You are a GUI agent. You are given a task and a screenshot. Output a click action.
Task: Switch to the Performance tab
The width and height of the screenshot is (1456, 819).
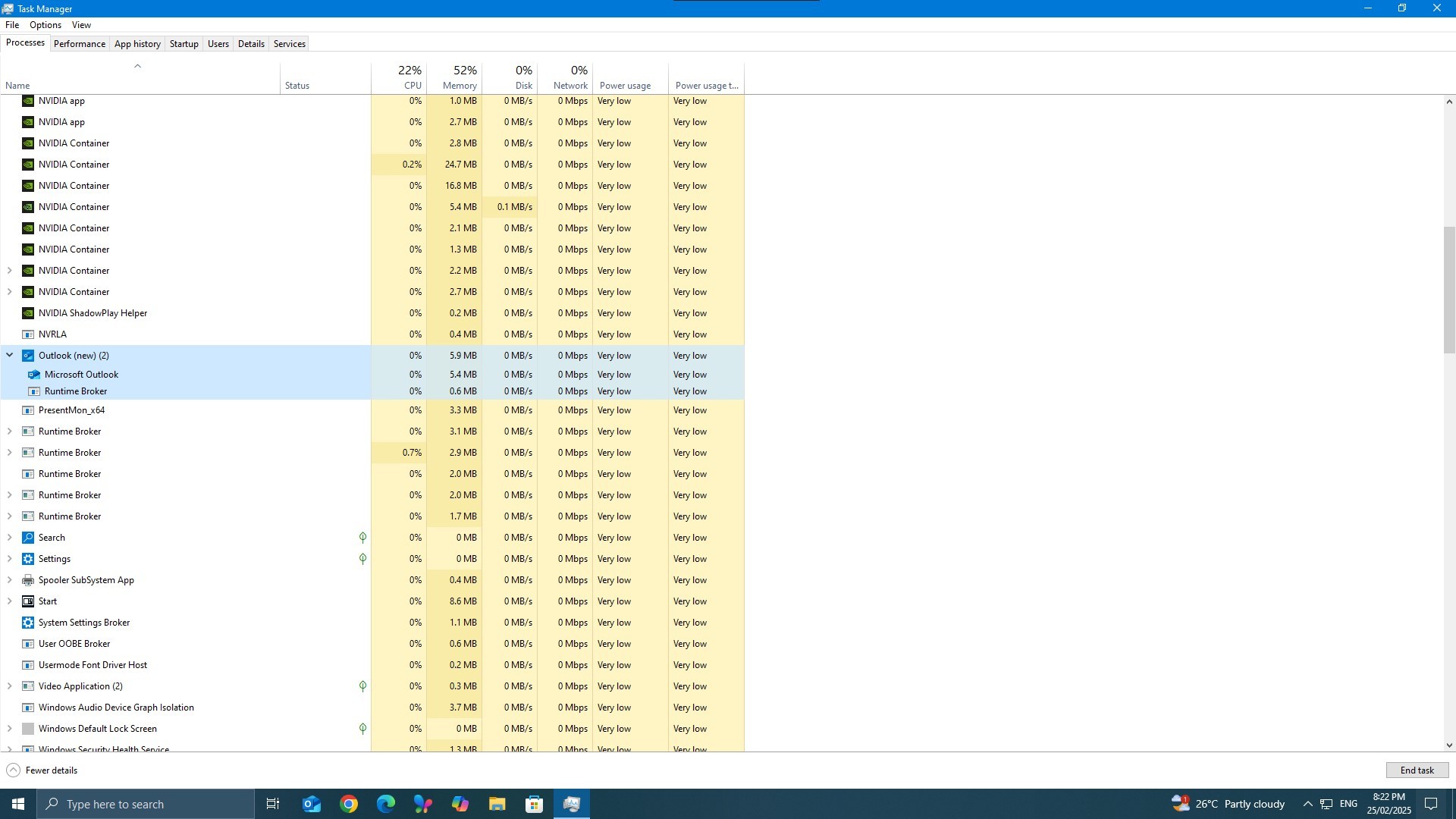(x=79, y=43)
